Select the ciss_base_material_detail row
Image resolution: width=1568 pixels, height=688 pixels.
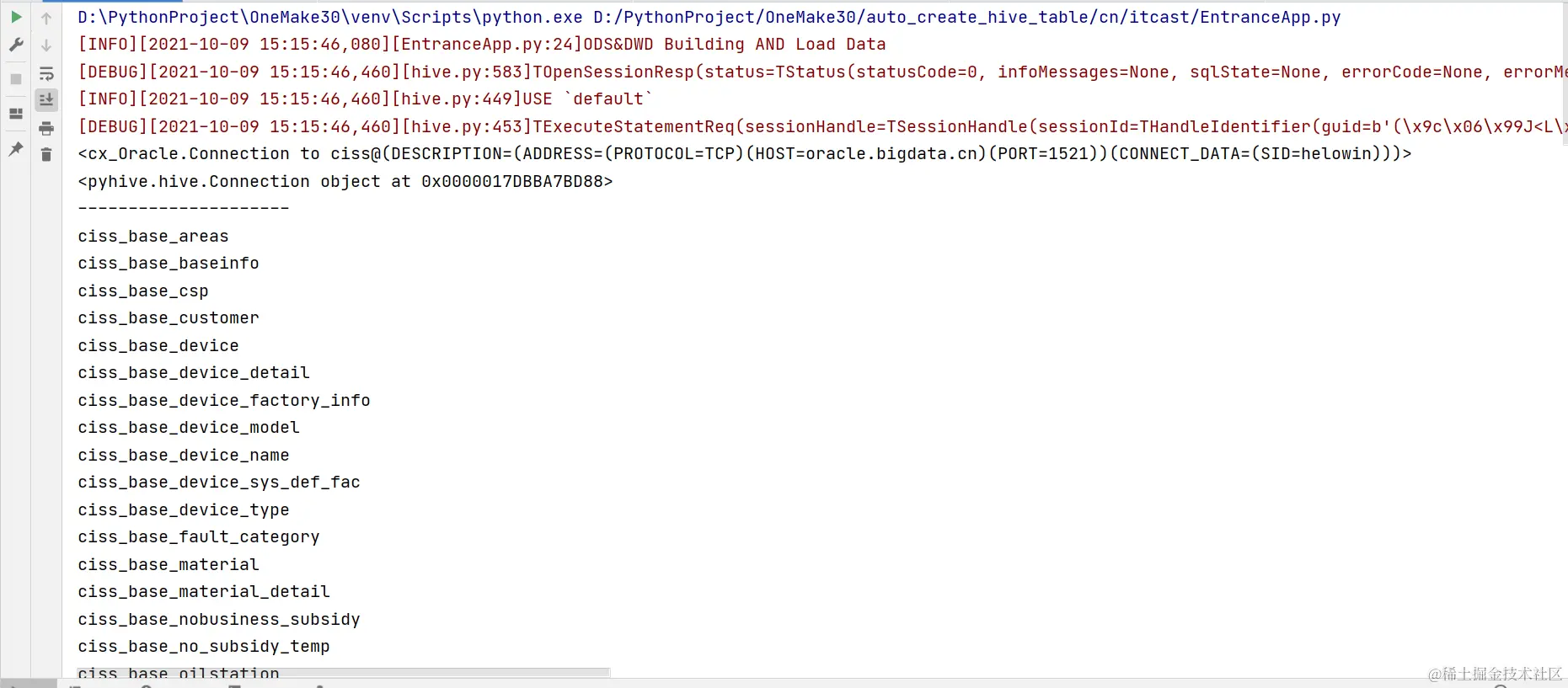[x=204, y=591]
